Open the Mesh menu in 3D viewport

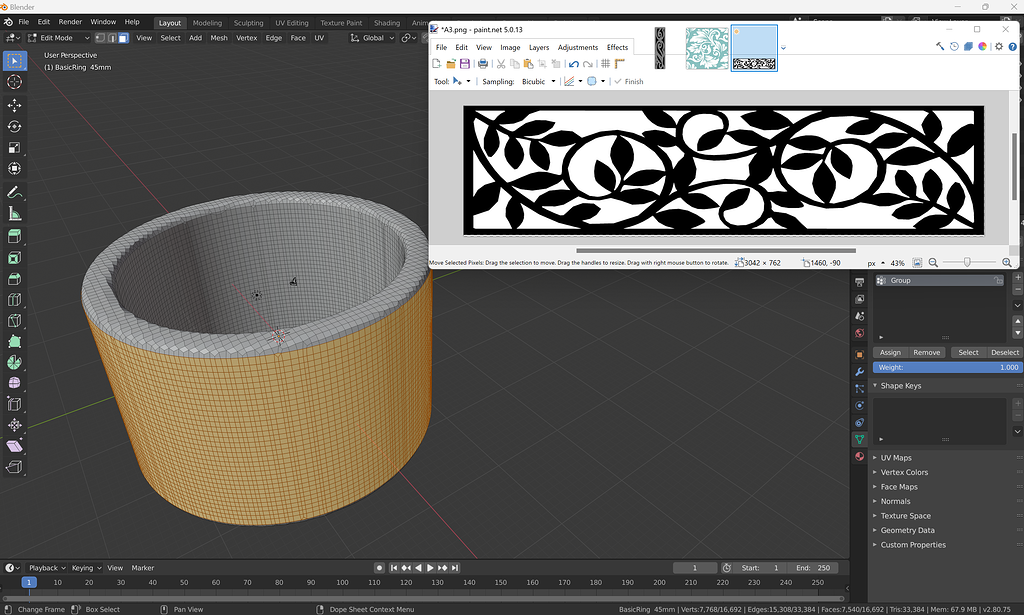[219, 38]
